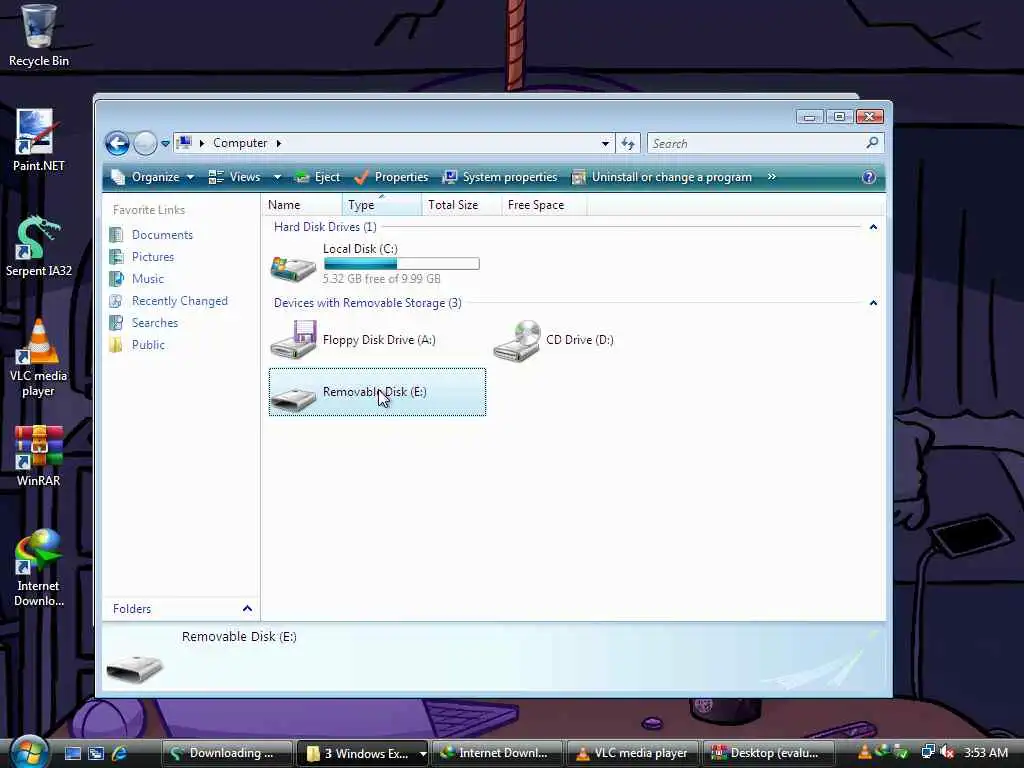Open the Internet Download Manager desktop shortcut
Image resolution: width=1024 pixels, height=768 pixels.
pyautogui.click(x=39, y=568)
